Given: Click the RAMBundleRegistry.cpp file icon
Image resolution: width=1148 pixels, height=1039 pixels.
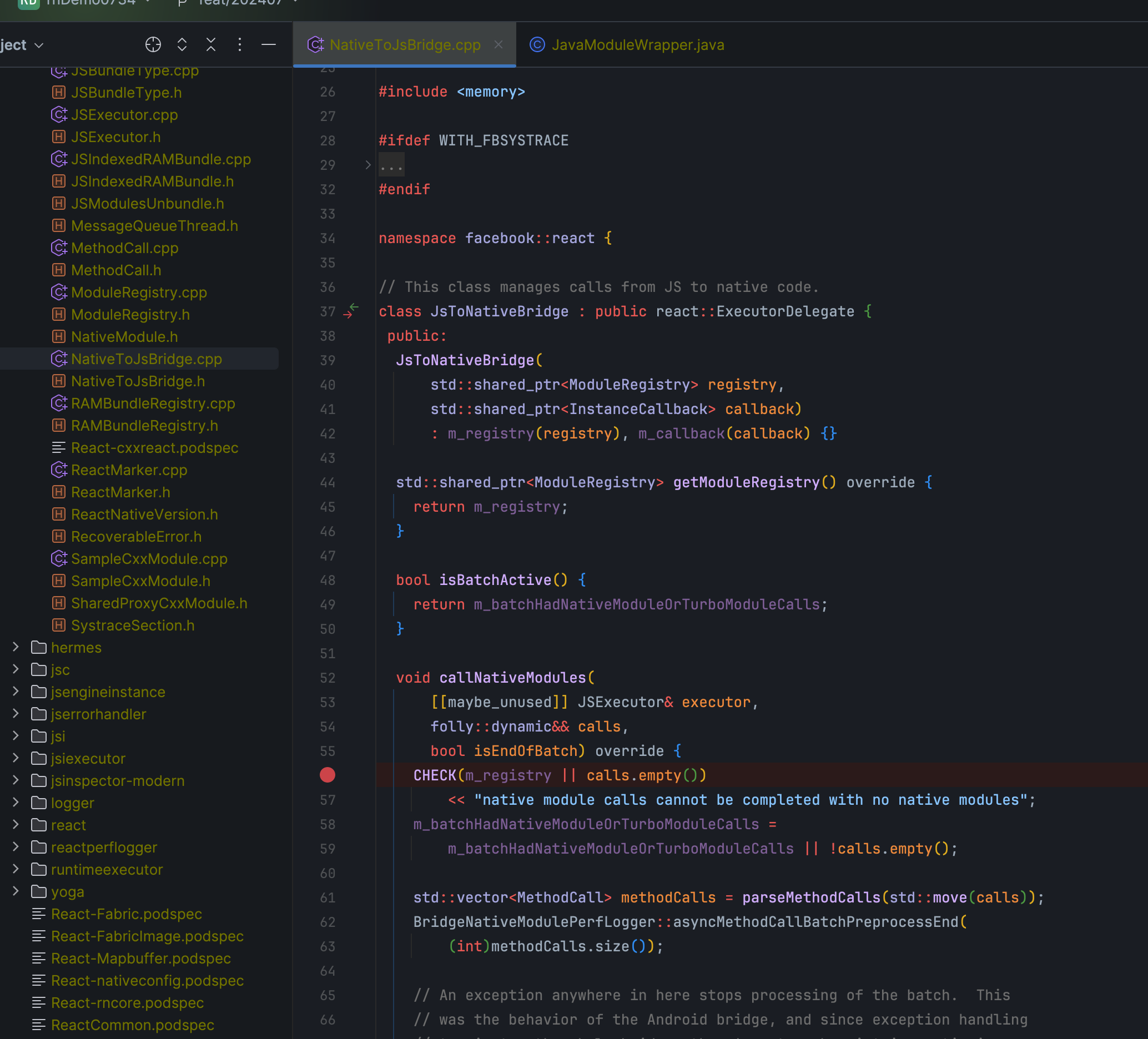Looking at the screenshot, I should 59,403.
